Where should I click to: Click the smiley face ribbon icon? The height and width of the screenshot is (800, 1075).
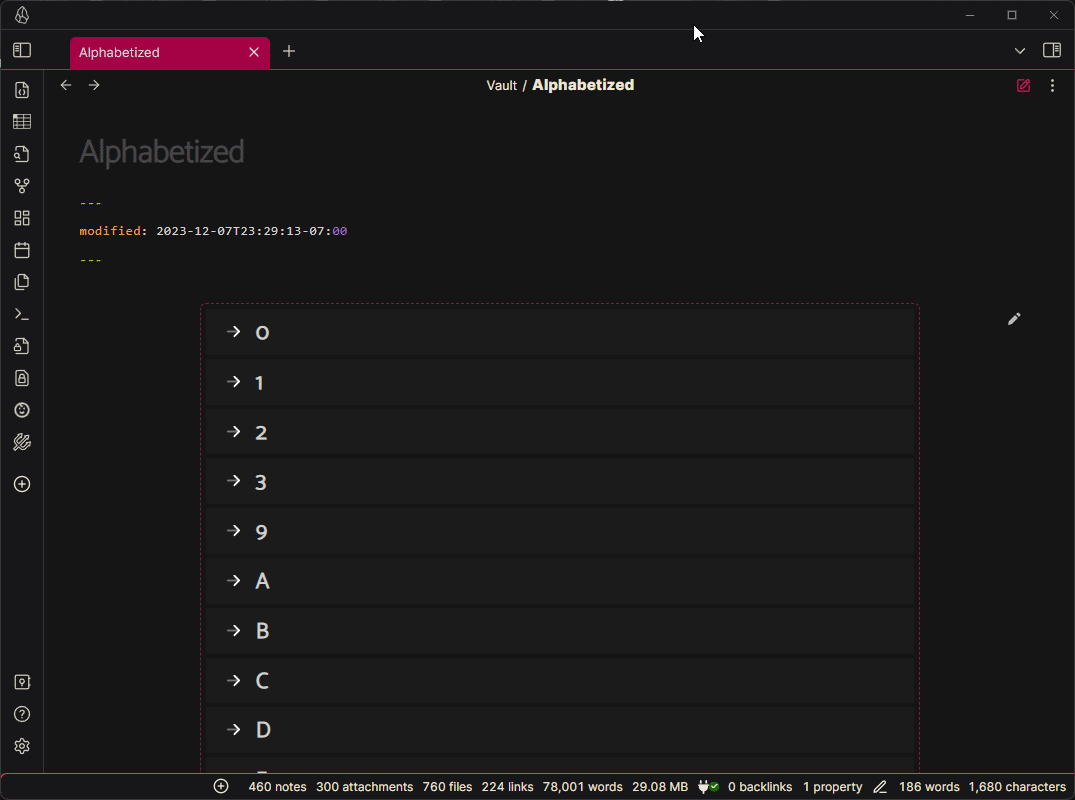point(22,410)
